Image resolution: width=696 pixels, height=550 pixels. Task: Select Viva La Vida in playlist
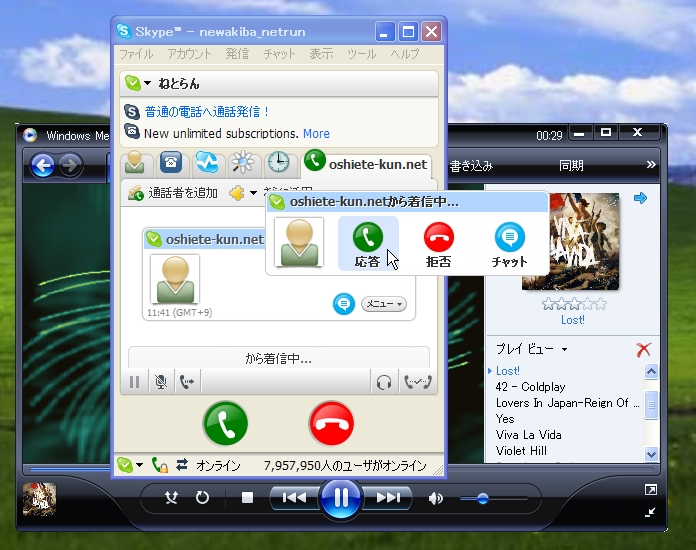[528, 435]
